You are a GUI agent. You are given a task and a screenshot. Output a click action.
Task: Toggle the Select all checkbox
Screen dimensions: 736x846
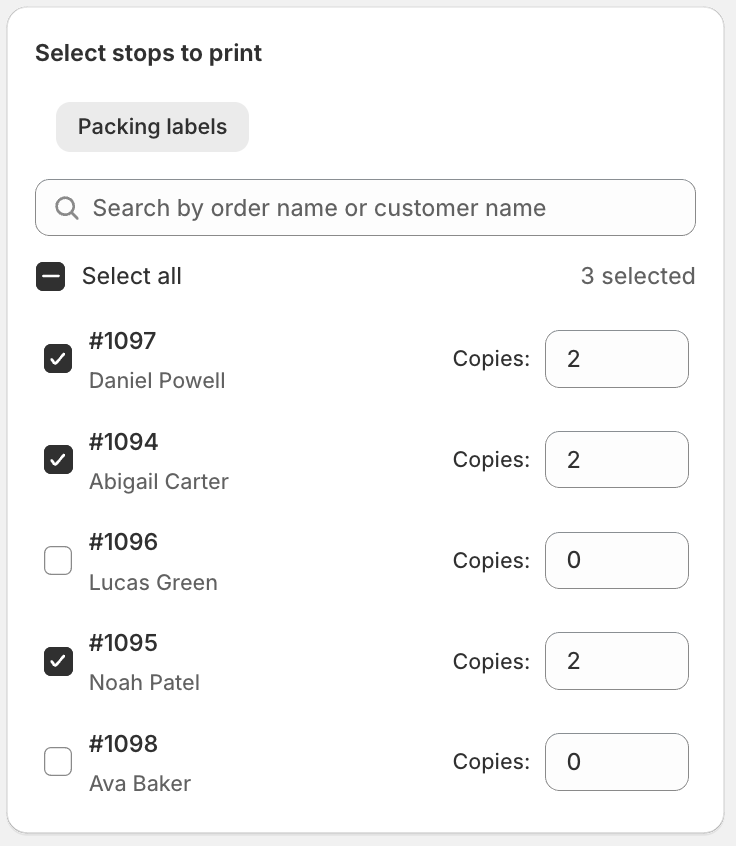click(51, 276)
